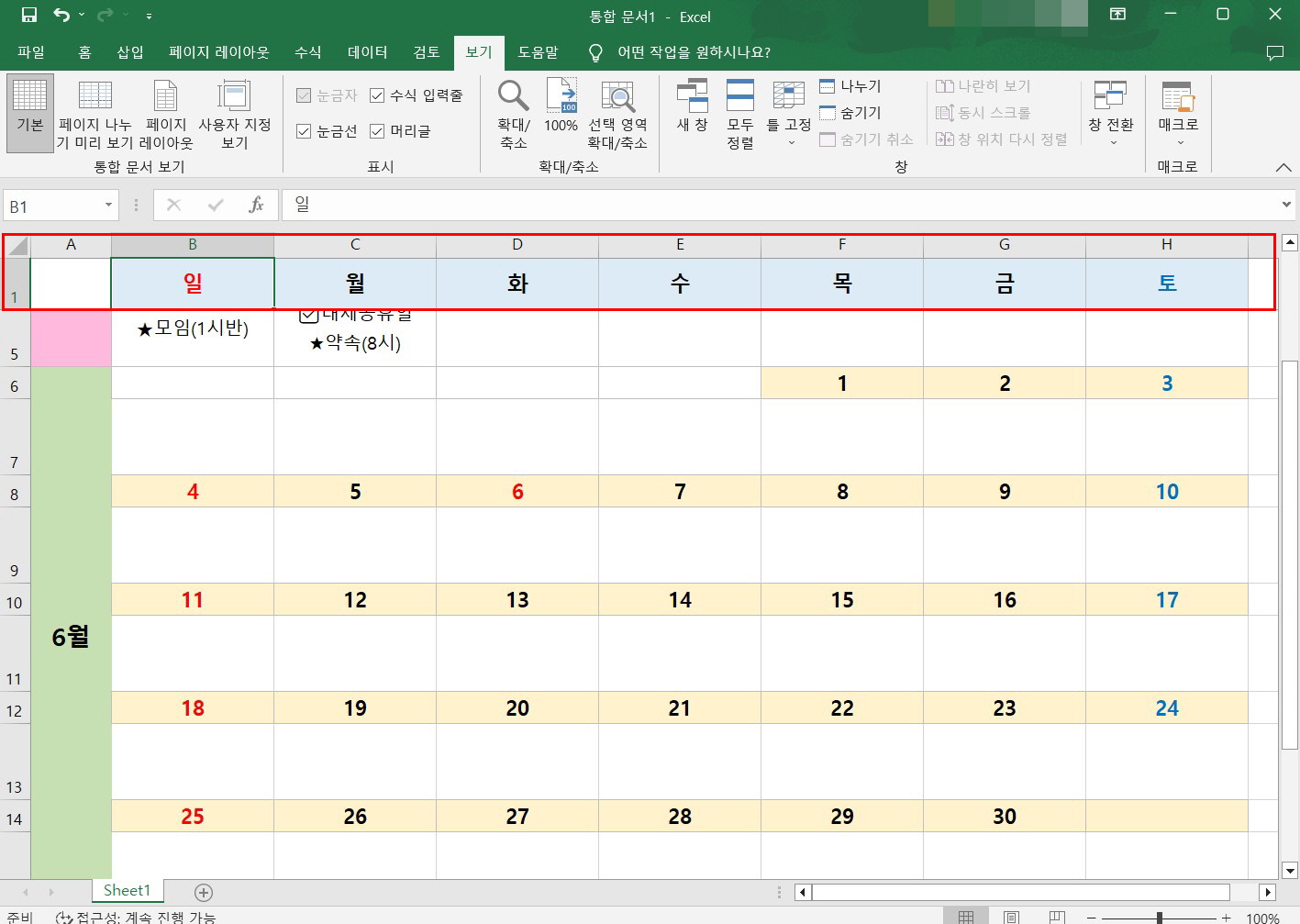Select the Sheet1 sheet tab
The height and width of the screenshot is (924, 1300).
pyautogui.click(x=127, y=891)
